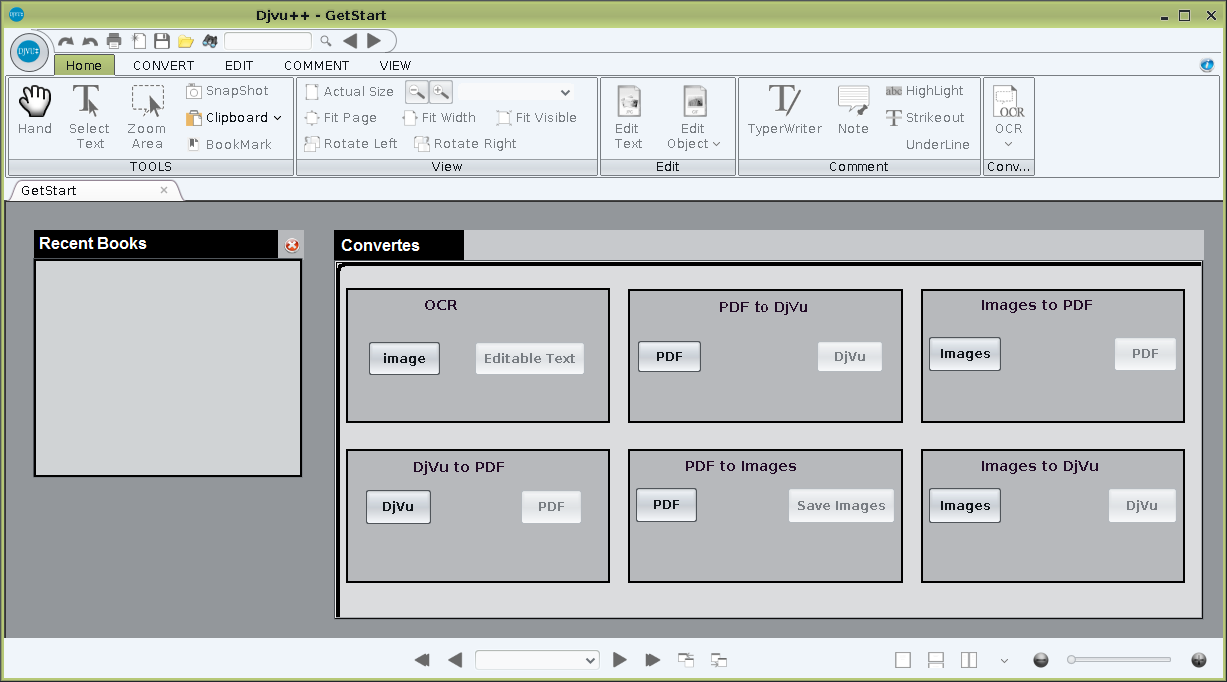The image size is (1227, 682).
Task: Add a Note comment
Action: coord(853,110)
